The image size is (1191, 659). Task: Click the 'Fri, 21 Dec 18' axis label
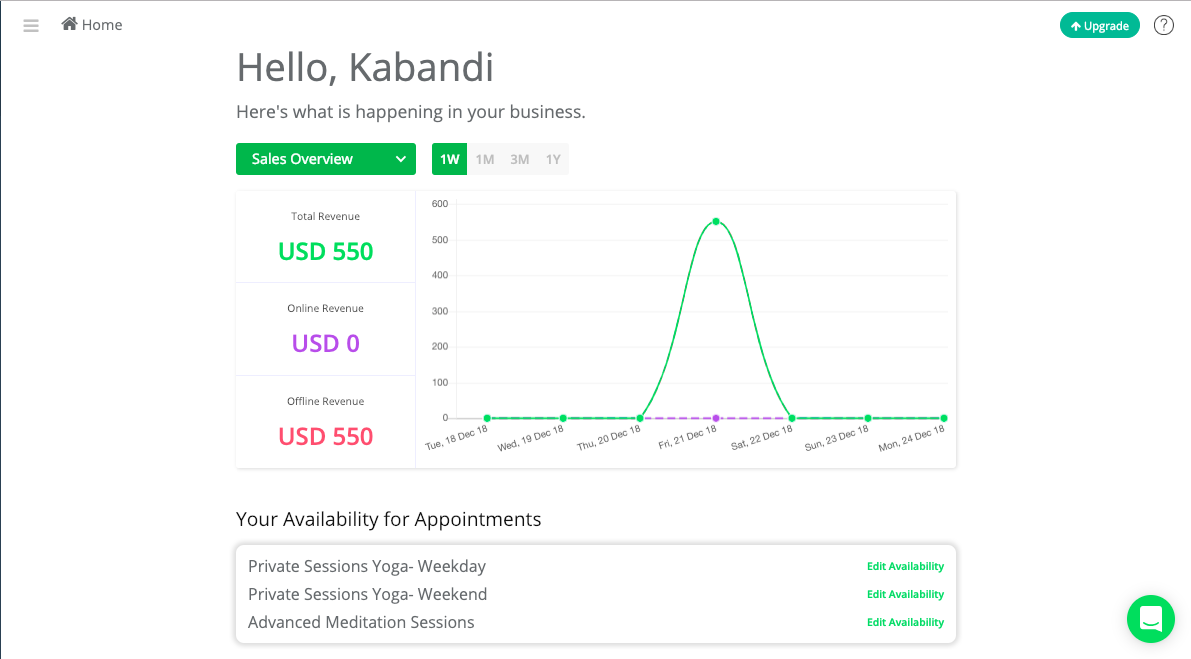pos(687,437)
